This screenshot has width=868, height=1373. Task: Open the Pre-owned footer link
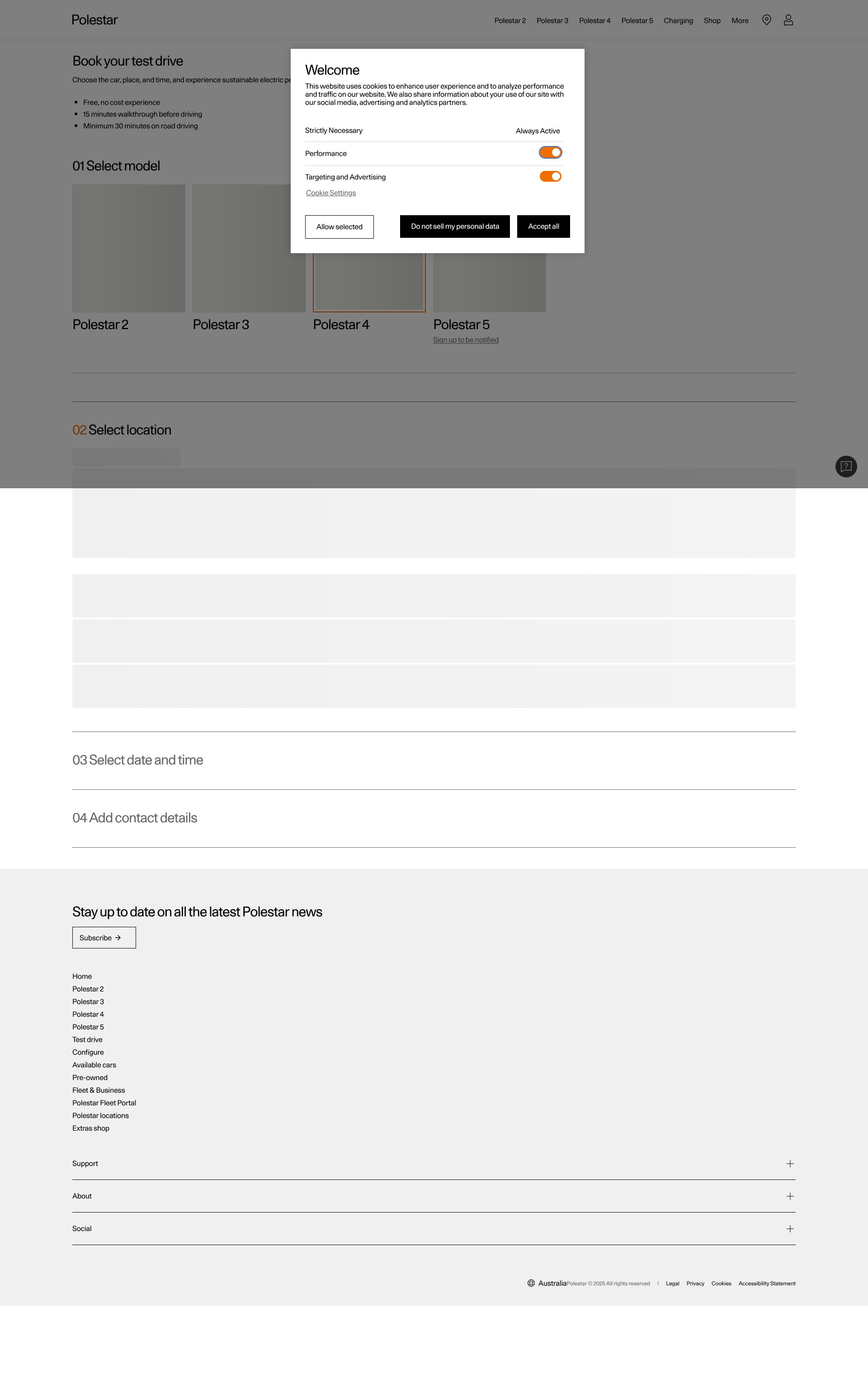tap(90, 1077)
